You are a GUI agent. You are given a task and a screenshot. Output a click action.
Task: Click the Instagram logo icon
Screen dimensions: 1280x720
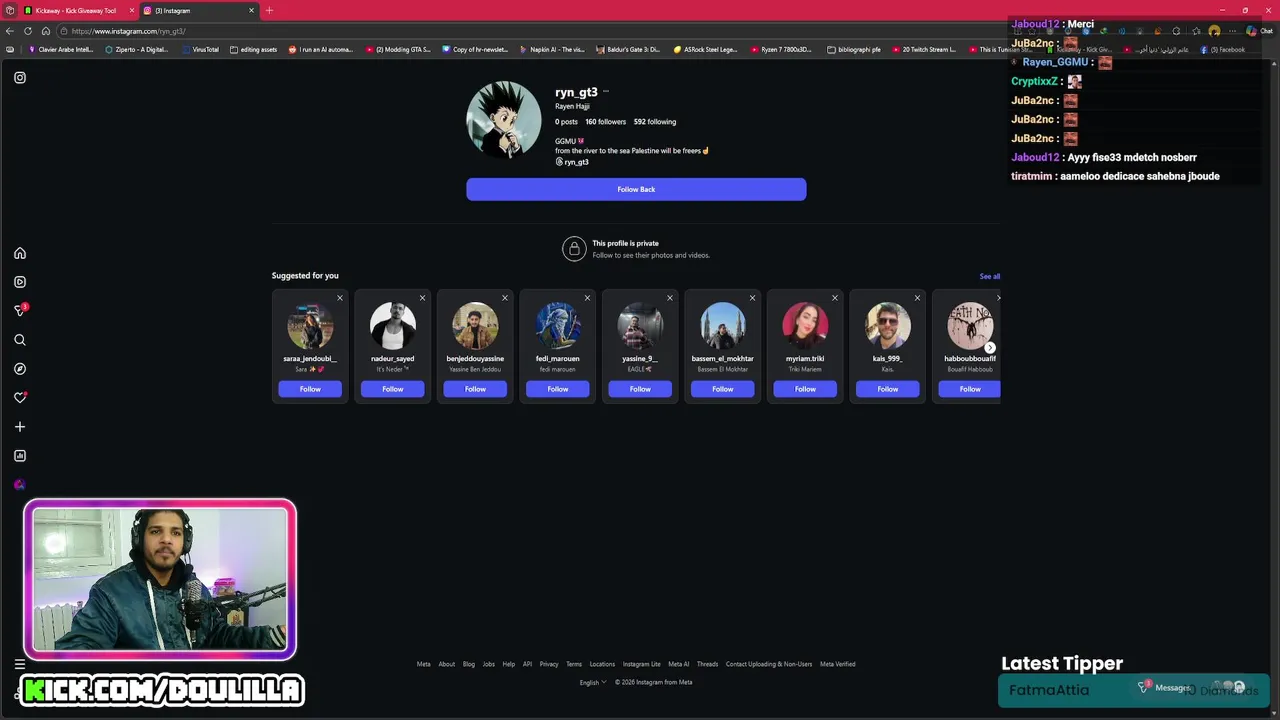(x=20, y=77)
